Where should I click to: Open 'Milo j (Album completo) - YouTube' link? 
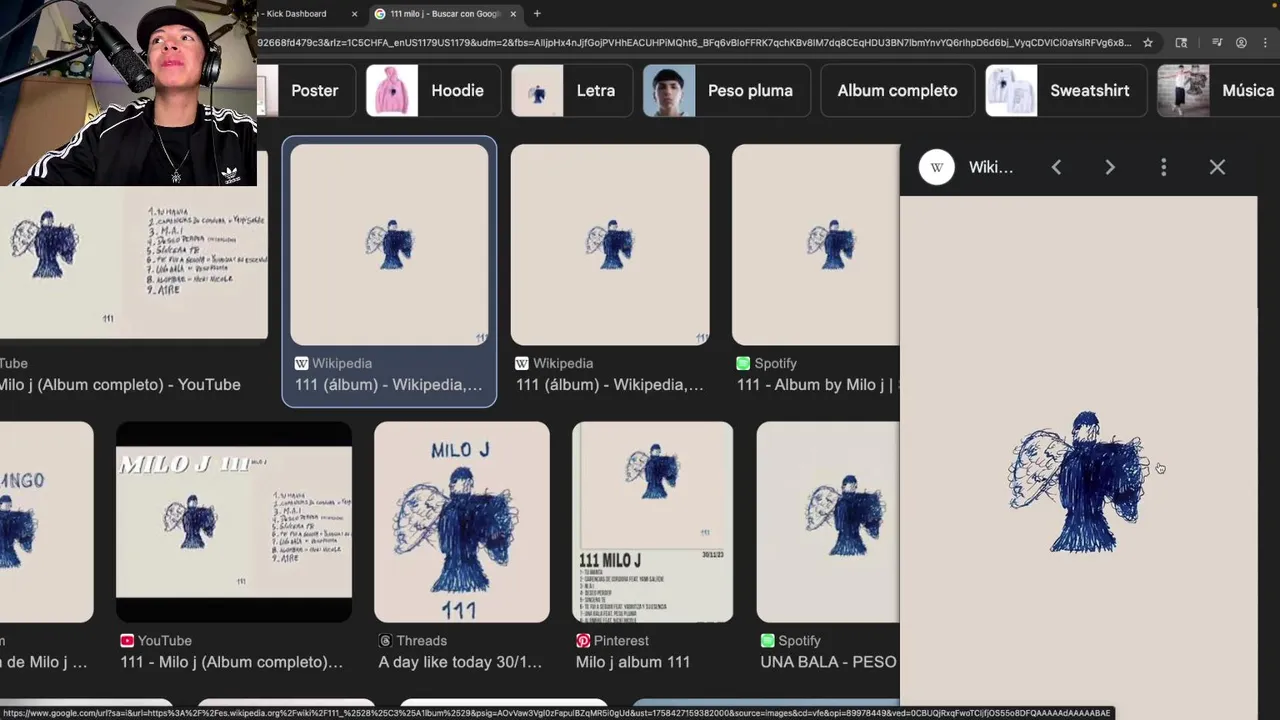[120, 385]
